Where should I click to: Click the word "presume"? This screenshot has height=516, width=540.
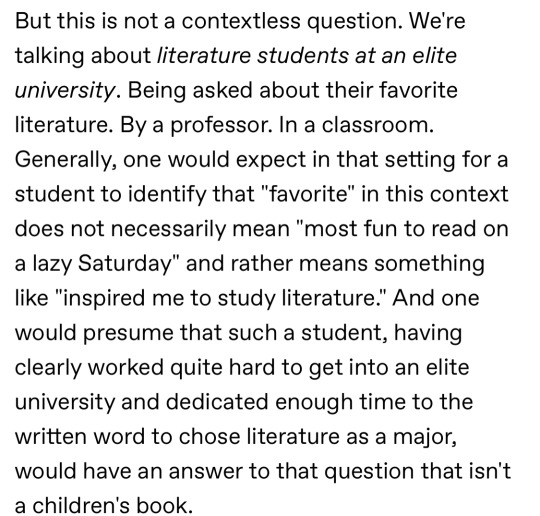click(x=128, y=333)
